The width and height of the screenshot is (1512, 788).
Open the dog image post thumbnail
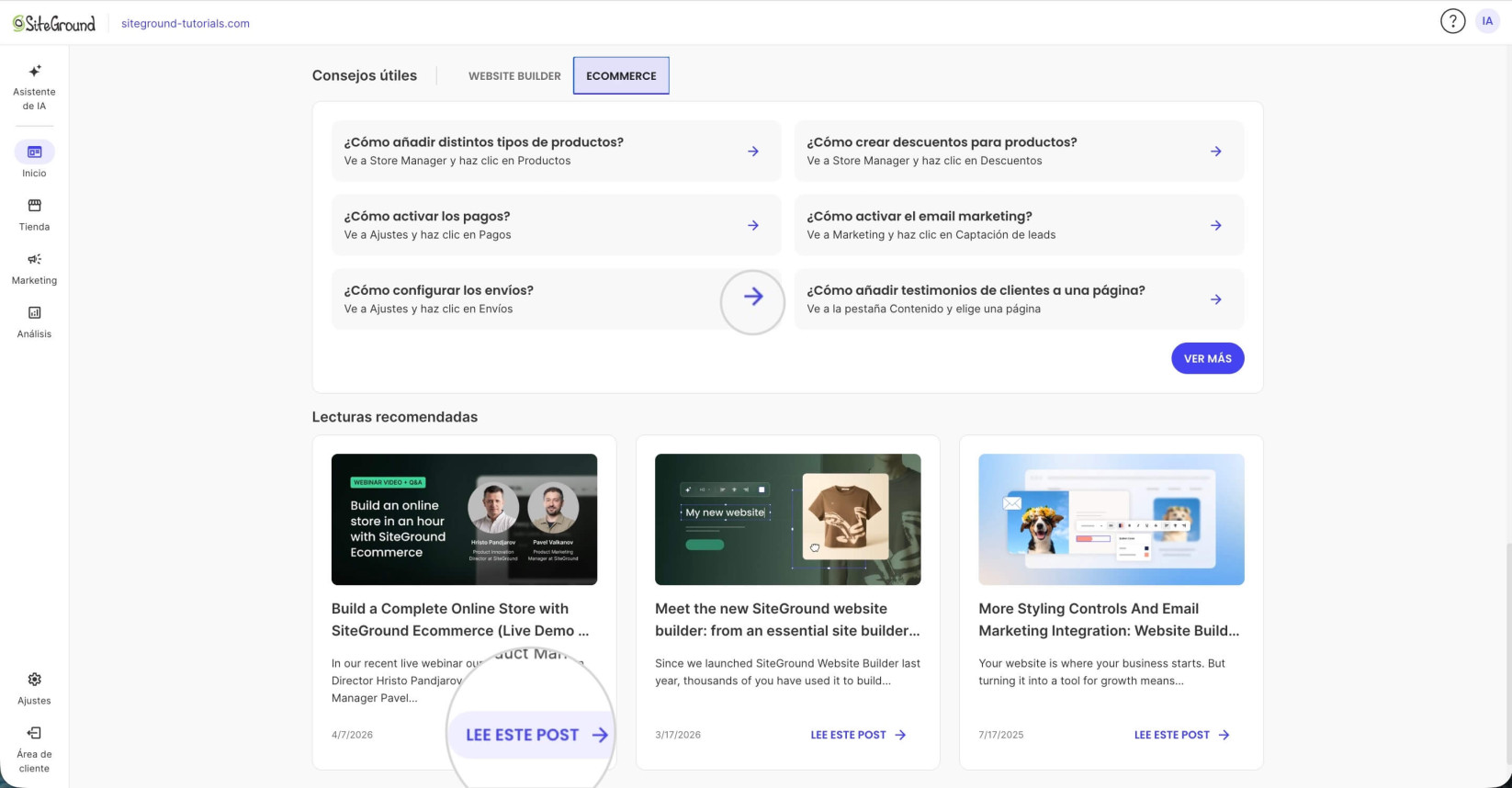coord(1111,519)
